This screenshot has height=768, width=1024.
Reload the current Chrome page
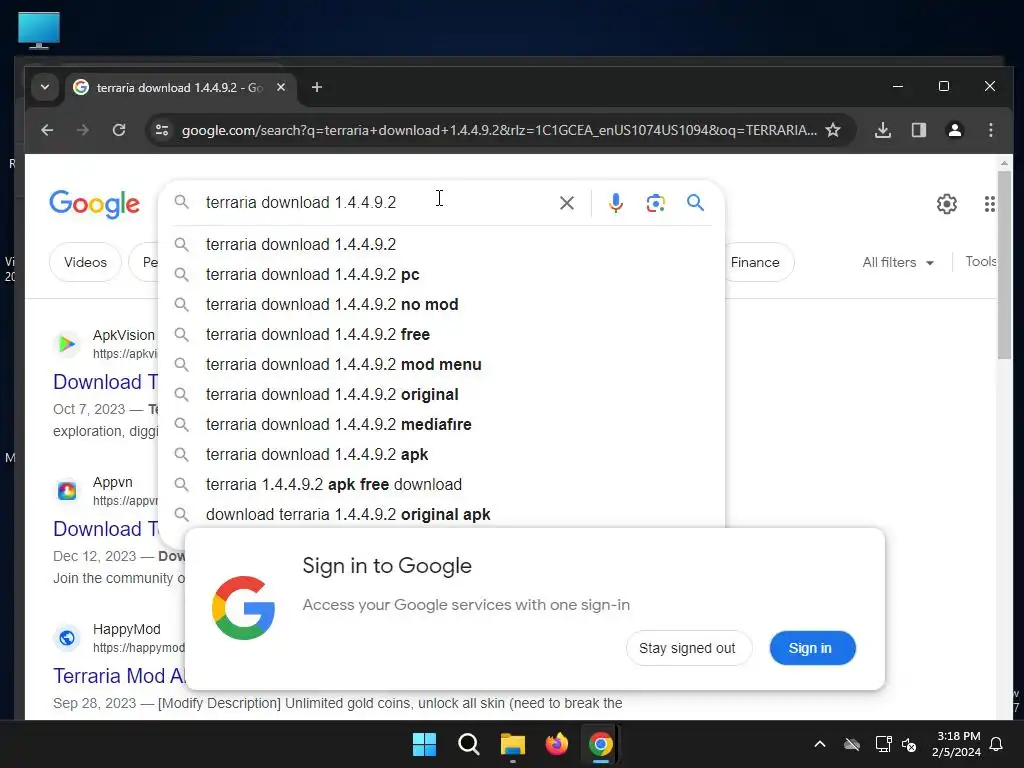118,130
